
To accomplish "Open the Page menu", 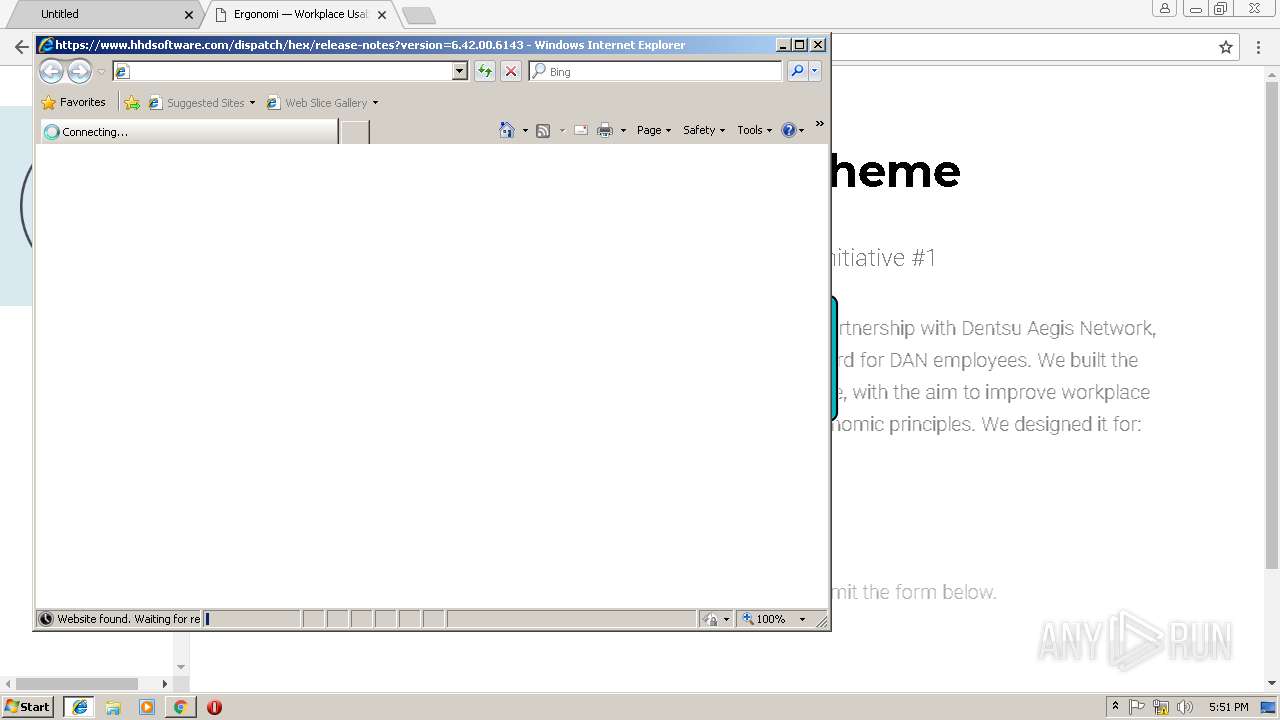I will pos(654,130).
